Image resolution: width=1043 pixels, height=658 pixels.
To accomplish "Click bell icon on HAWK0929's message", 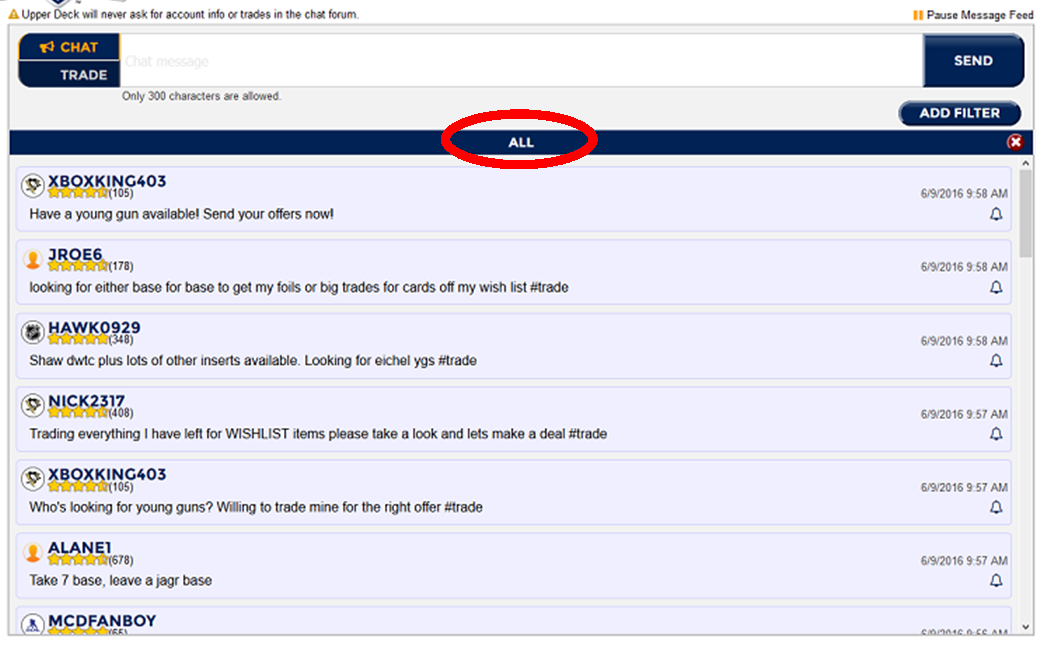I will click(x=995, y=361).
